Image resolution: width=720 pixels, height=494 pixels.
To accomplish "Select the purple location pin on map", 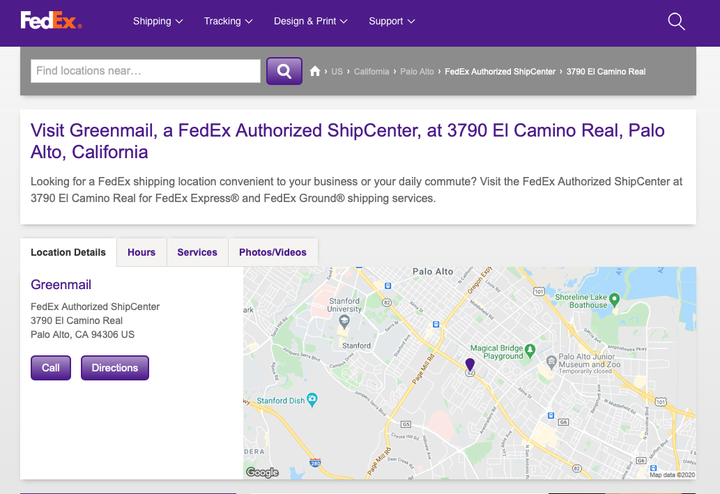I will coord(470,365).
